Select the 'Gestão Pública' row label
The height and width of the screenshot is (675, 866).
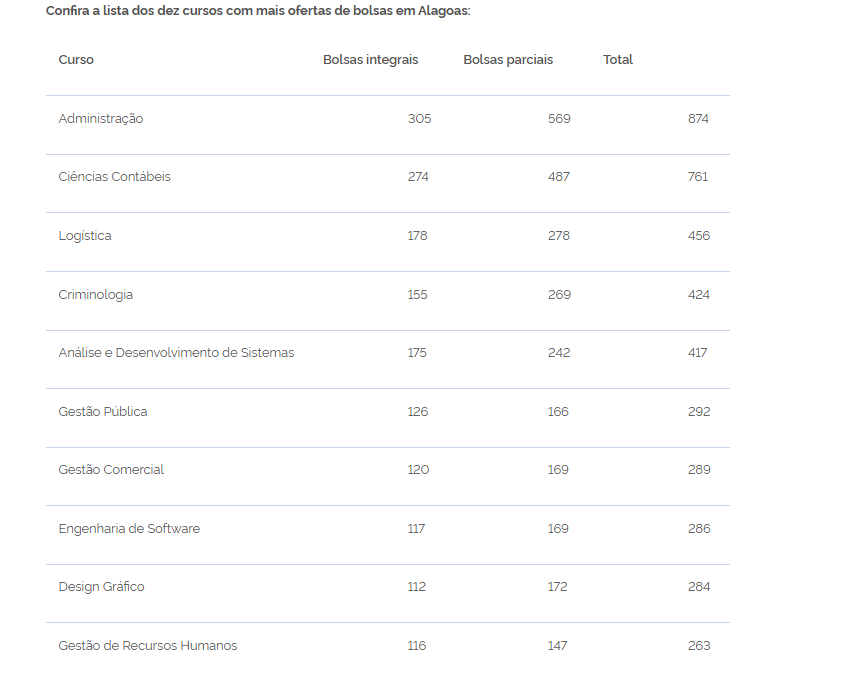coord(103,412)
